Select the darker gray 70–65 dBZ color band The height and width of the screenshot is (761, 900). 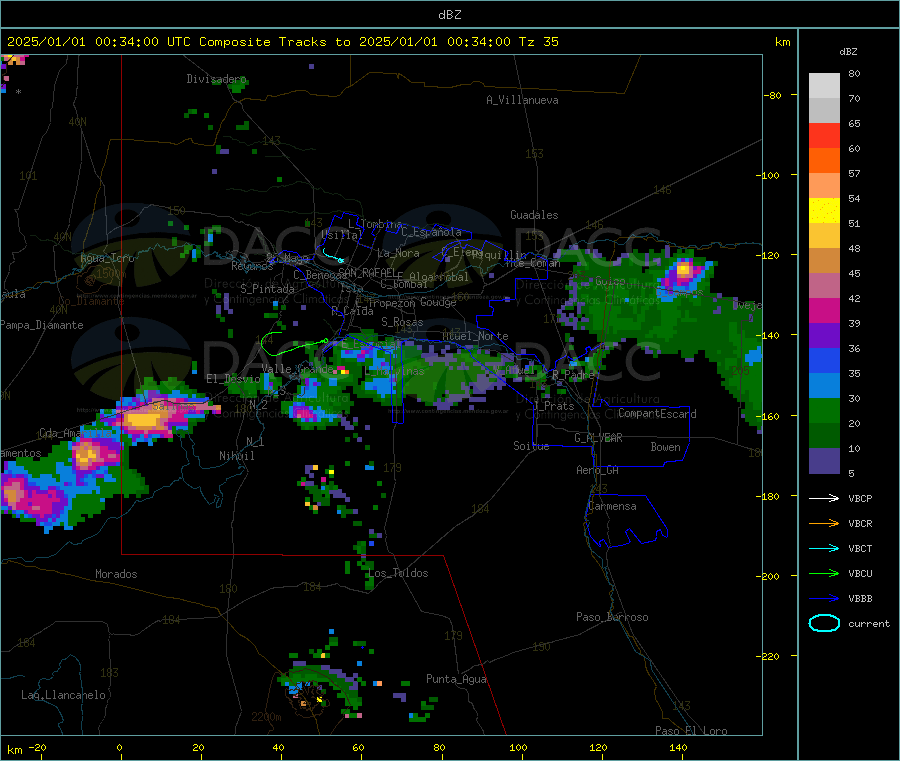[824, 111]
